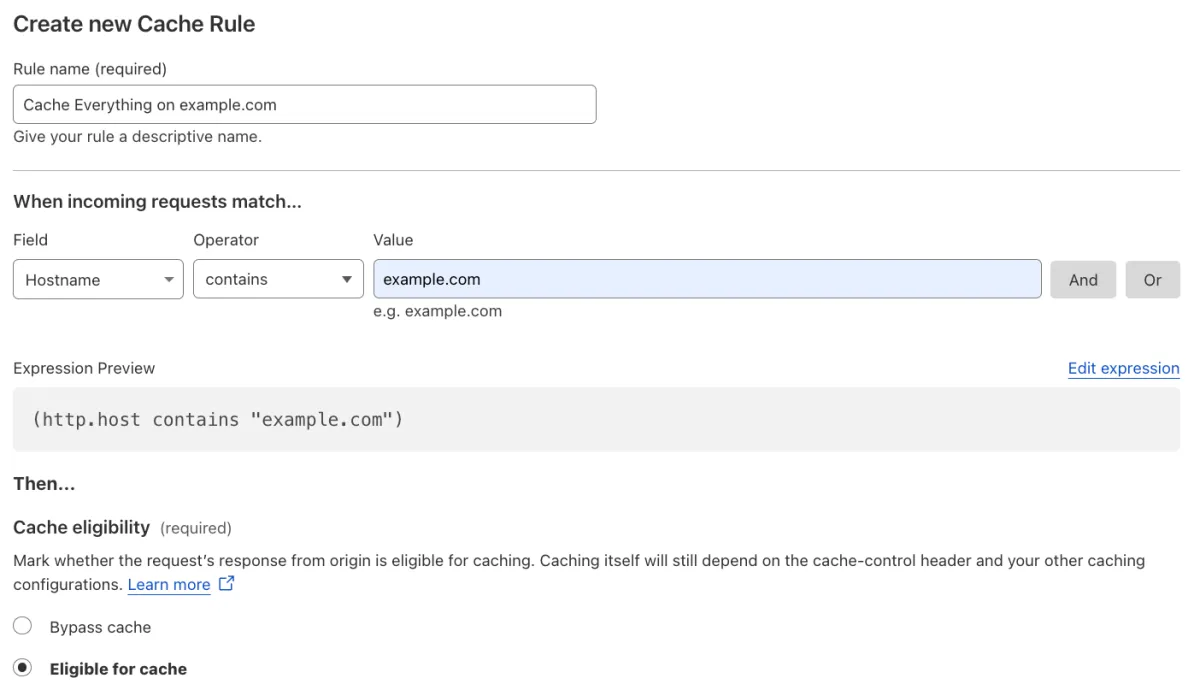Click the external link icon beside Learn more
Viewport: 1200px width, 696px height.
226,584
